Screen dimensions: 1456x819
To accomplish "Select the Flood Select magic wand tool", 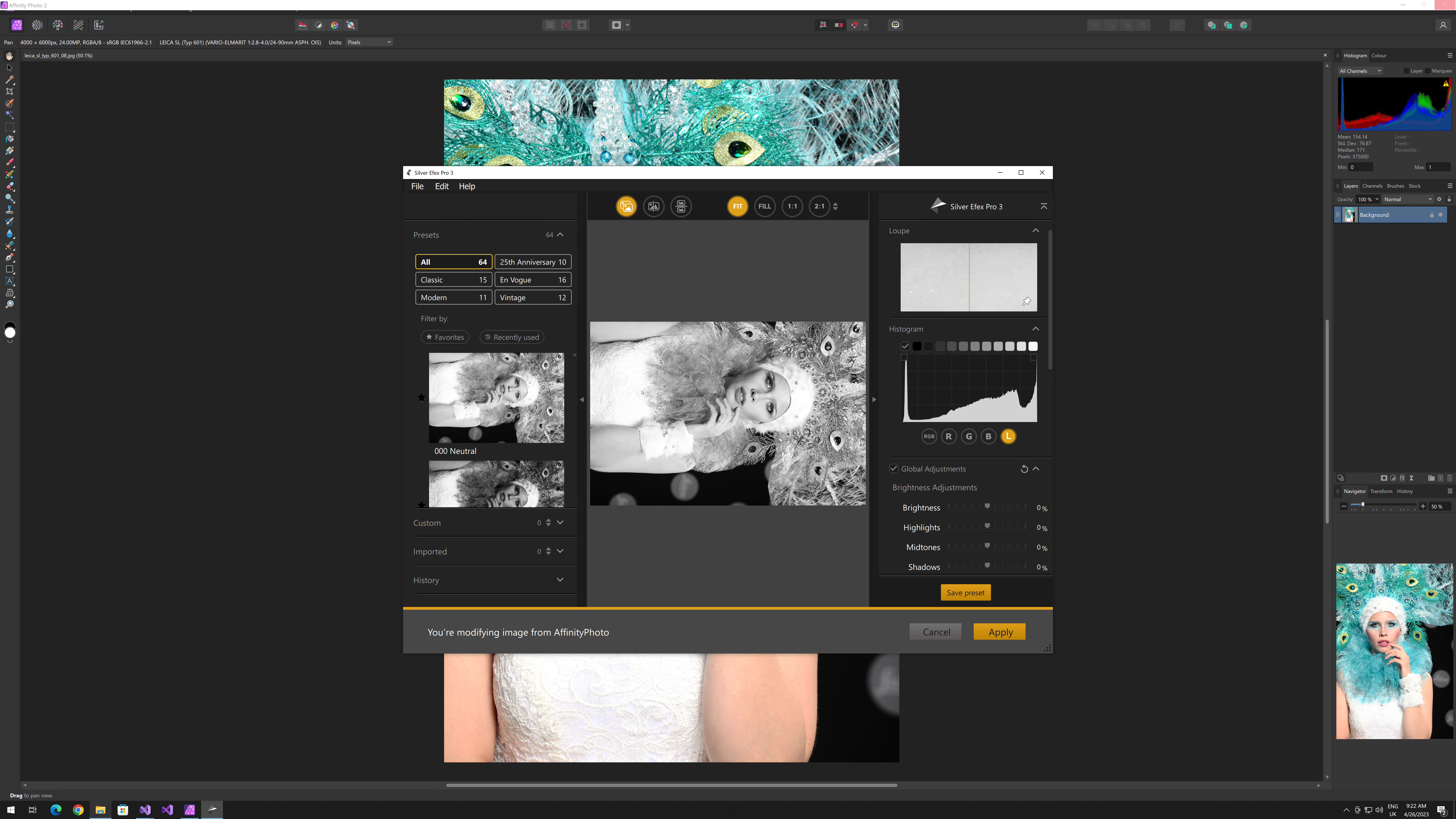I will [x=10, y=115].
